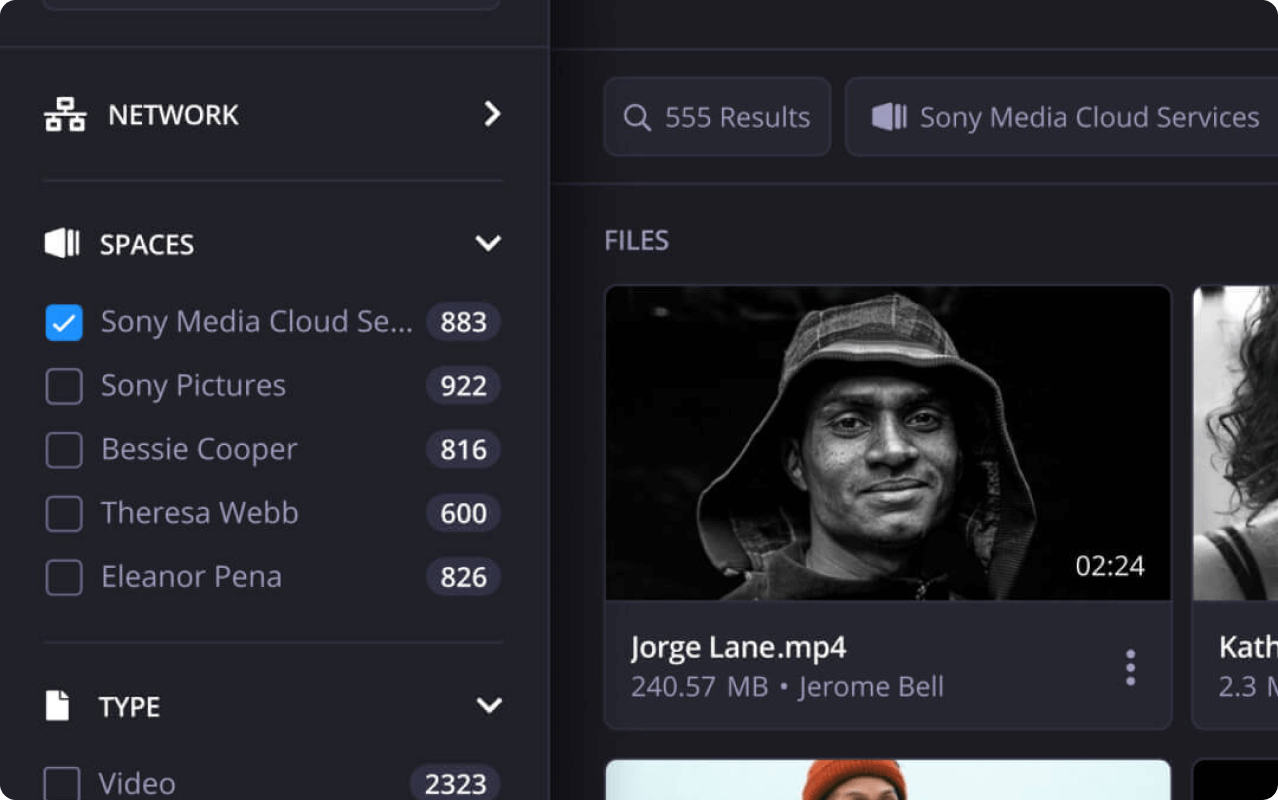Enable the Sony Pictures checkbox
Screen dimensions: 1278x800
click(x=64, y=386)
